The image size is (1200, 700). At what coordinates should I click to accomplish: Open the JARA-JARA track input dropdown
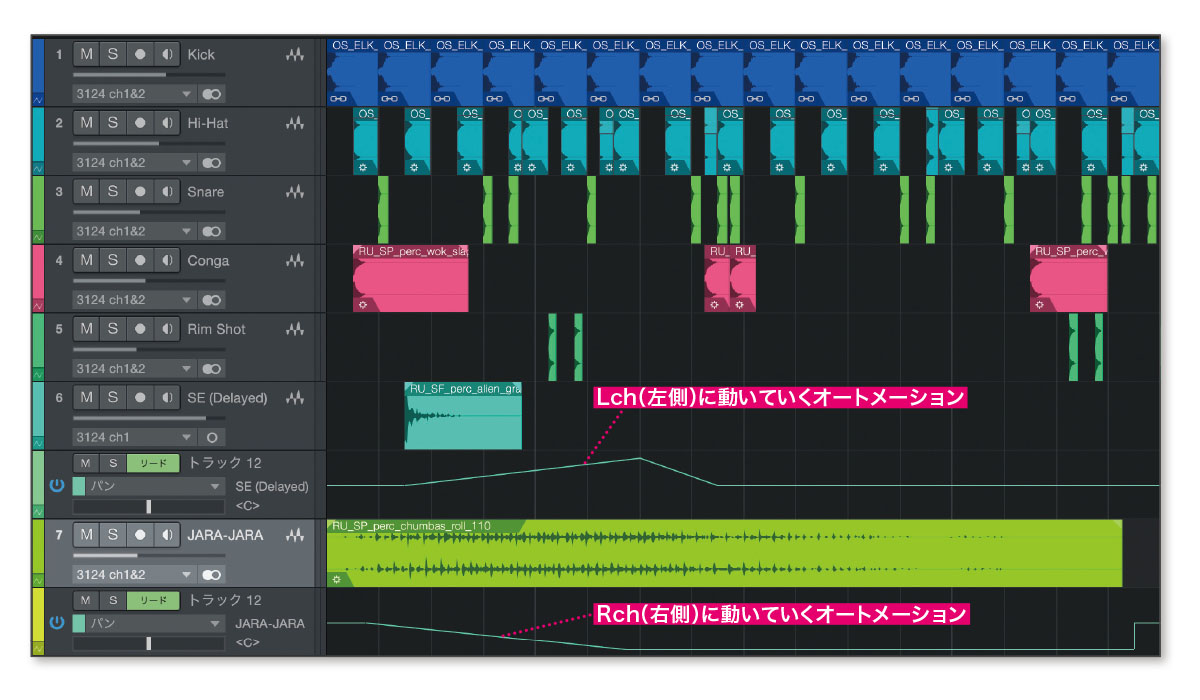pos(135,575)
